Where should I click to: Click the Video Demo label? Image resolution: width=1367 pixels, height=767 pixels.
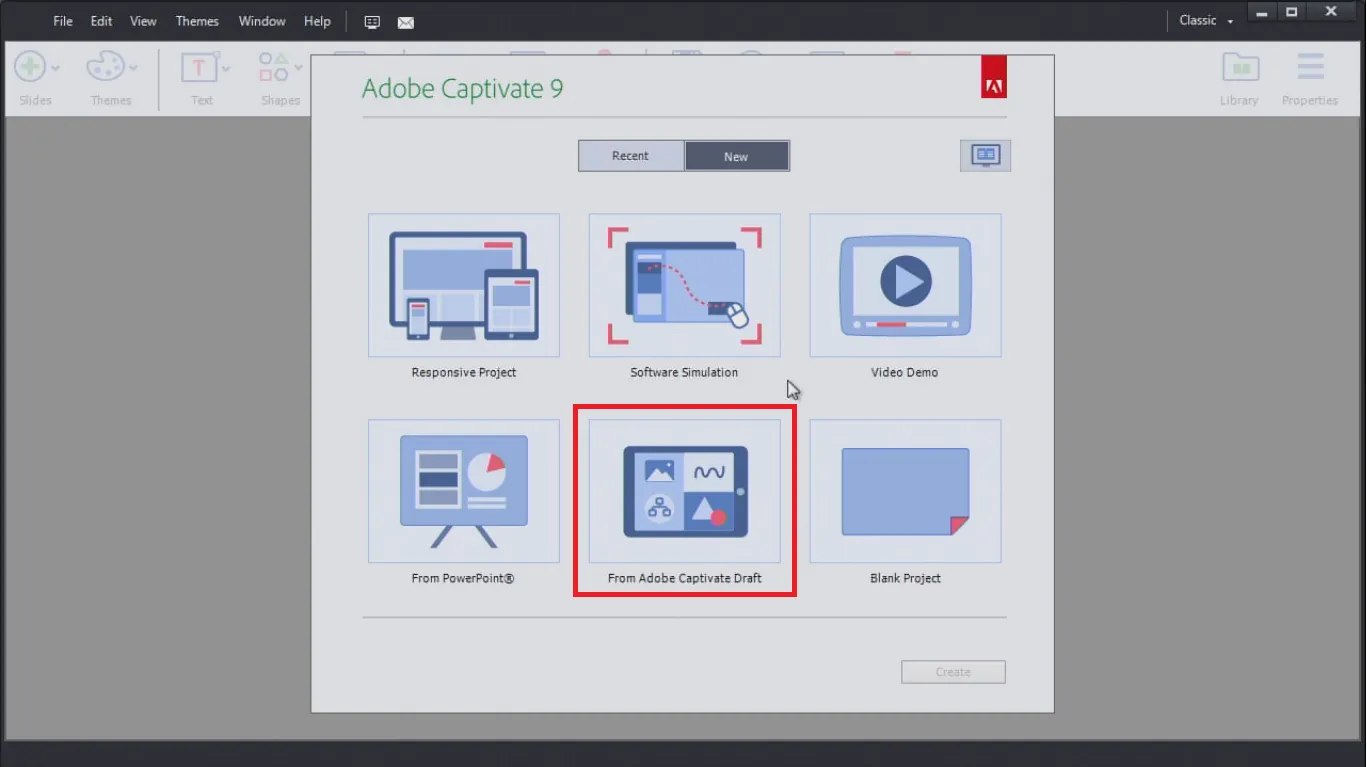(905, 372)
